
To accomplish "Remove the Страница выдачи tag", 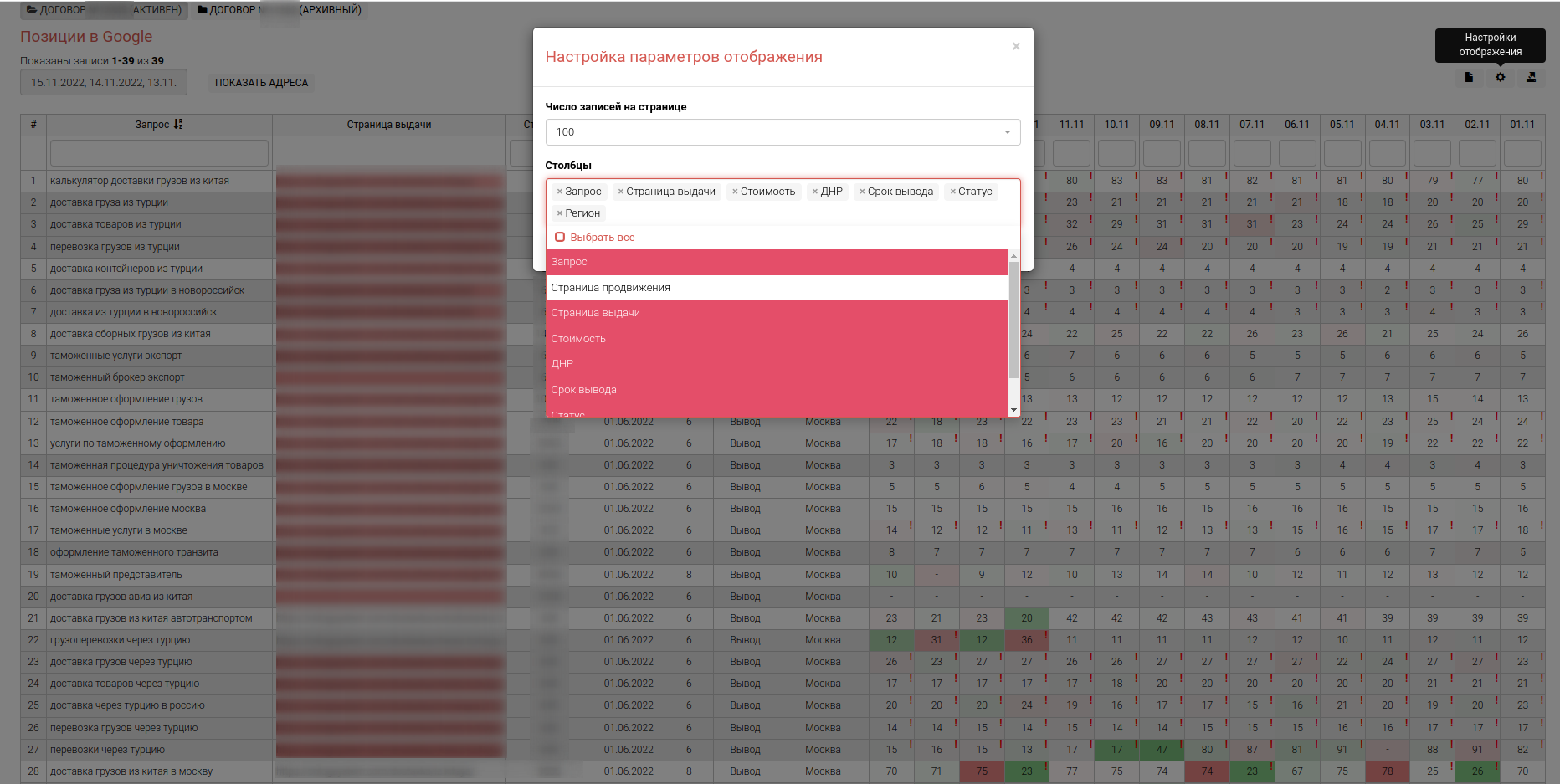I will (621, 192).
